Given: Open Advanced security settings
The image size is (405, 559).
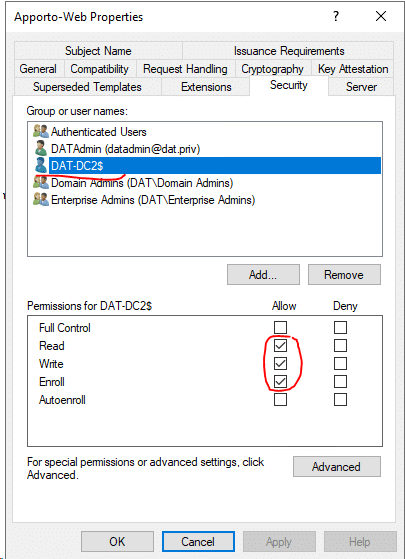Looking at the screenshot, I should [337, 466].
